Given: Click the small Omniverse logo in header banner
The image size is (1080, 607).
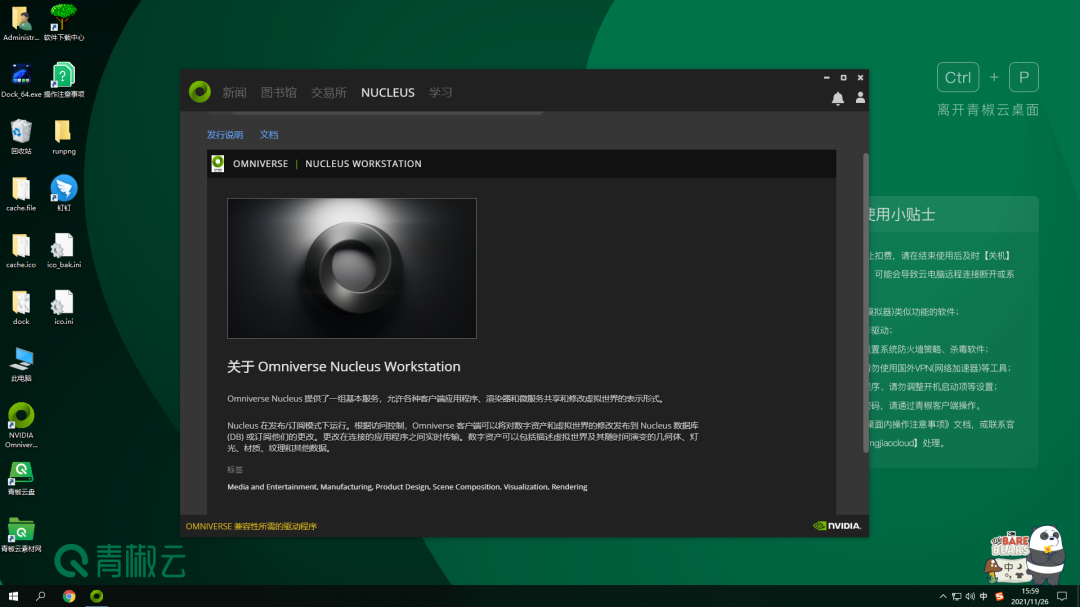Looking at the screenshot, I should (x=218, y=163).
